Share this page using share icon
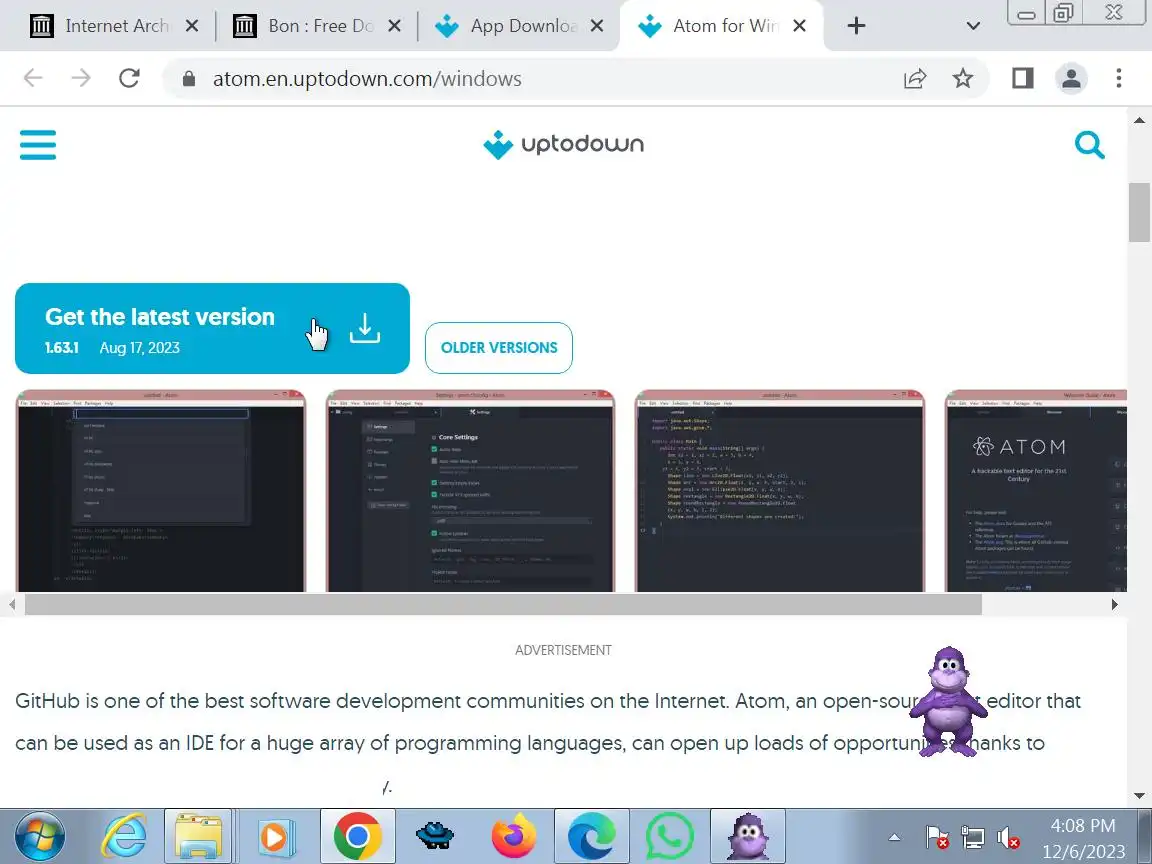1152x864 pixels. [915, 79]
